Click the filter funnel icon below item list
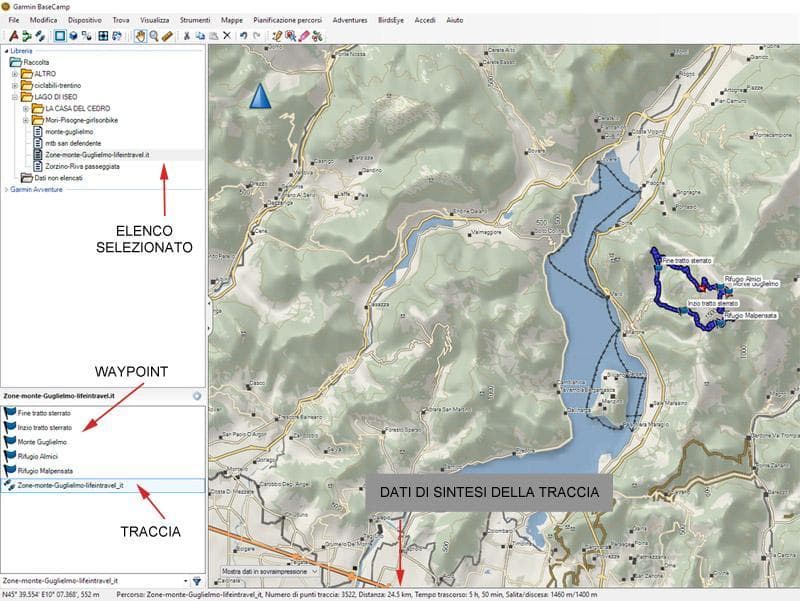 click(197, 581)
